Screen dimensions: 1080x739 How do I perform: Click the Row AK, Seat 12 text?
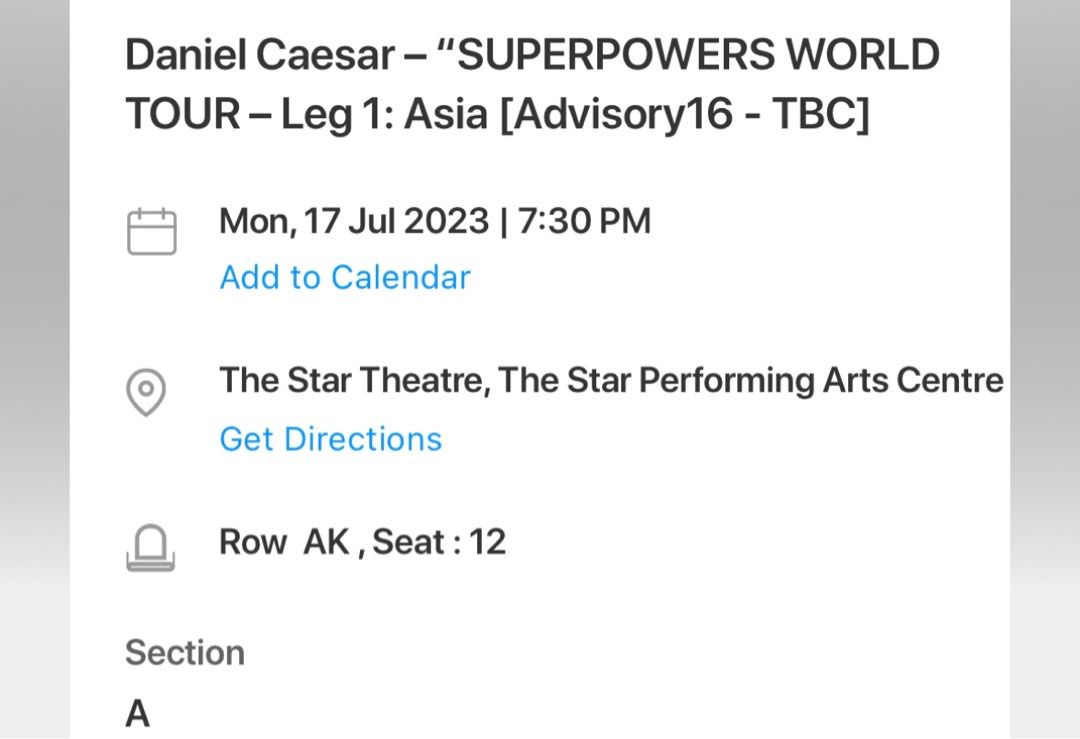click(x=362, y=541)
